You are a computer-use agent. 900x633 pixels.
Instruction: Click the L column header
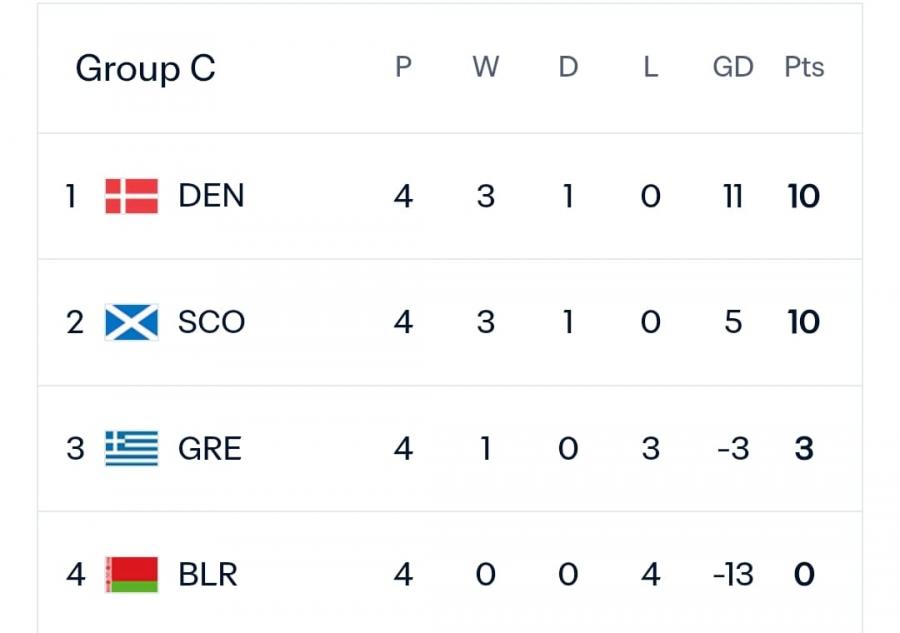click(x=650, y=67)
